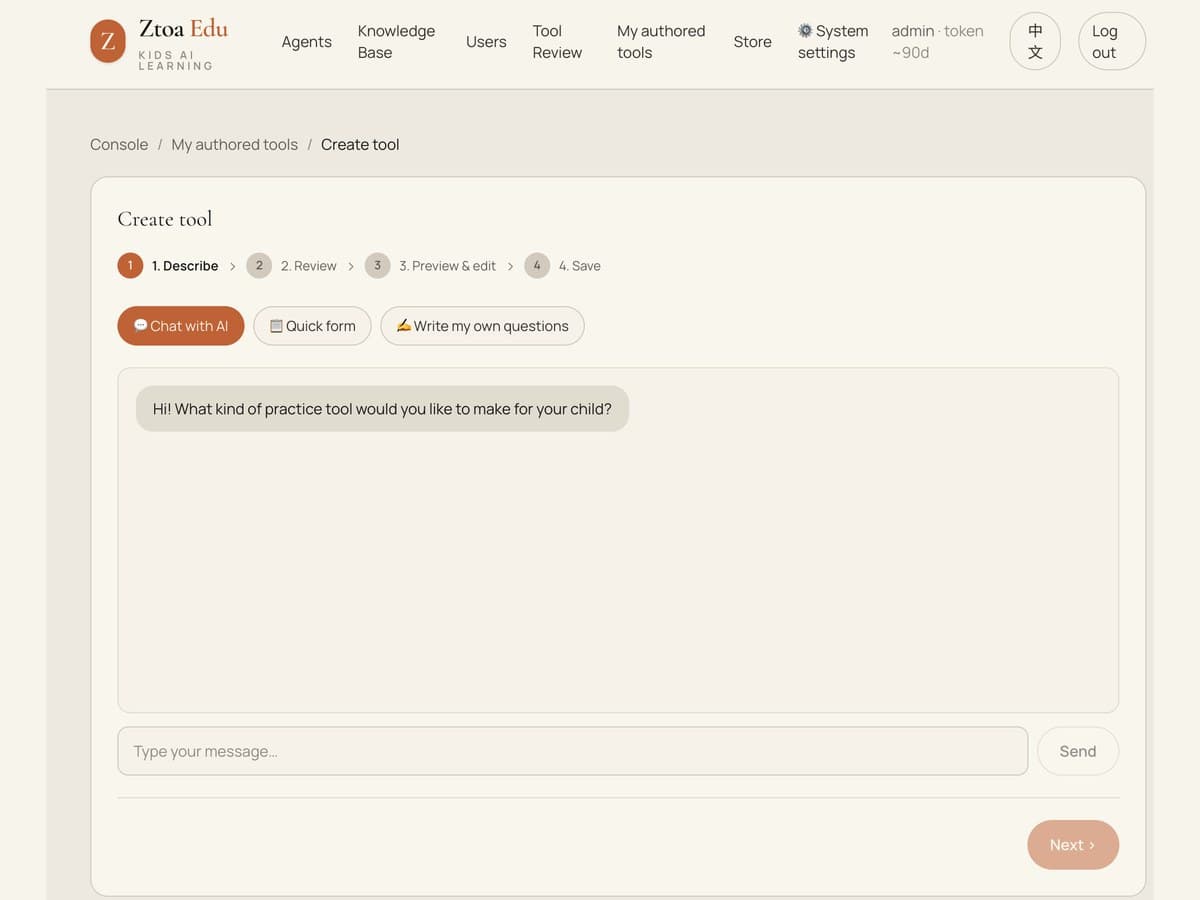Select step 4 circle of Save
Image resolution: width=1200 pixels, height=900 pixels.
537,265
